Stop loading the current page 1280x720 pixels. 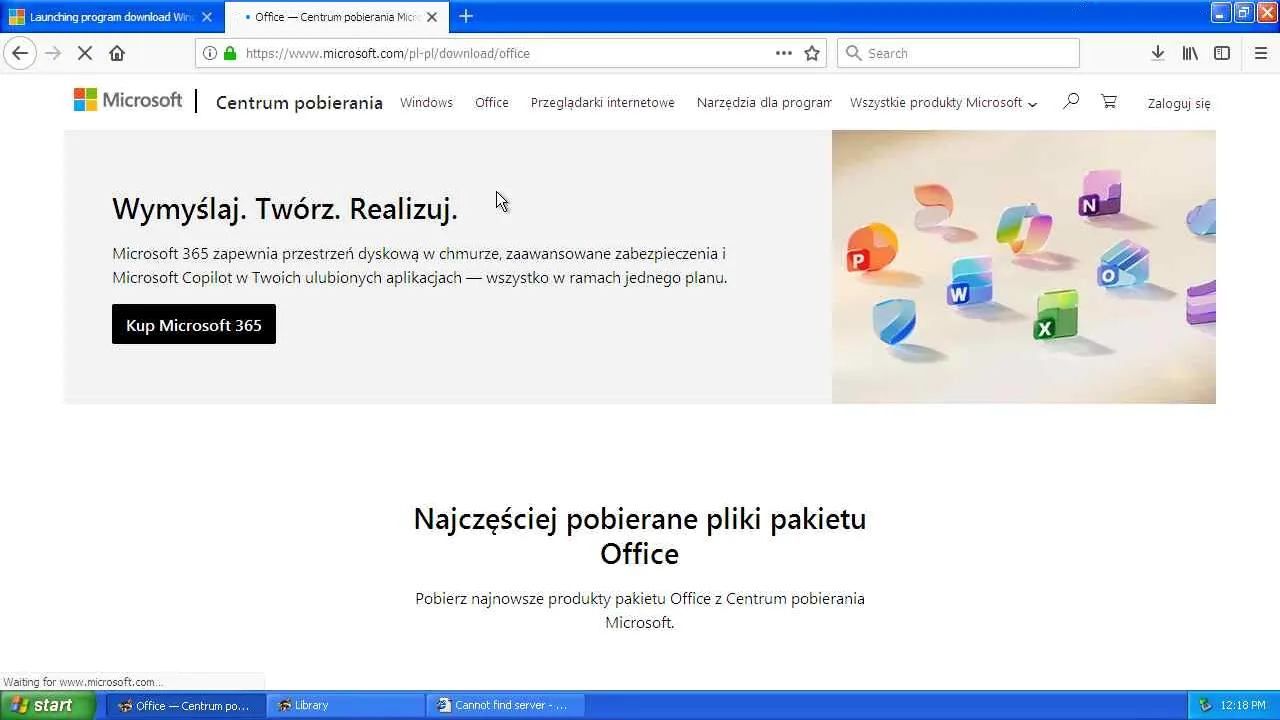pos(85,53)
